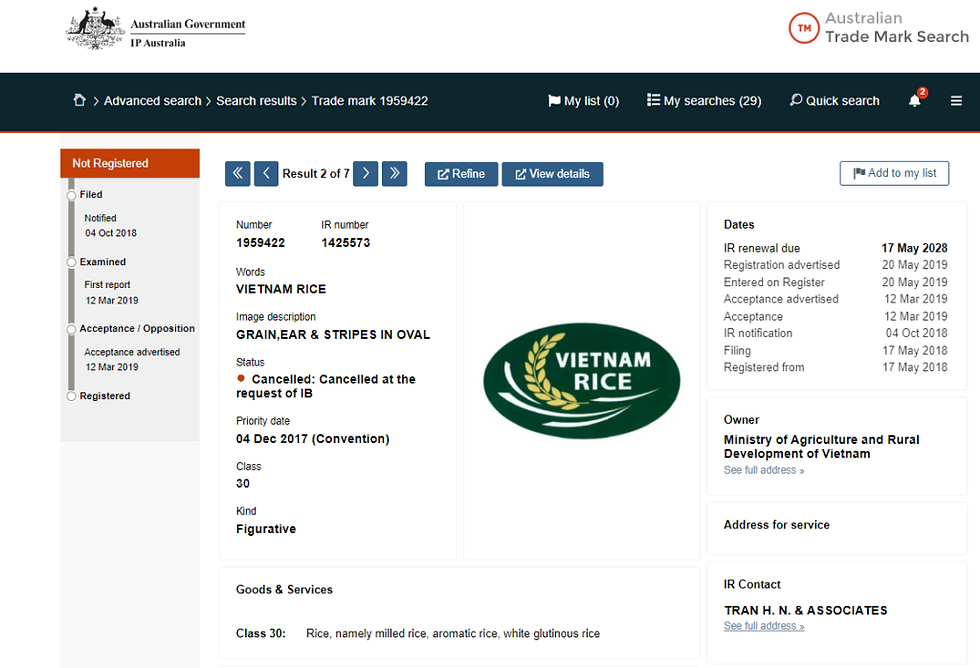Click owner name Ministry of Agriculture

pos(821,447)
